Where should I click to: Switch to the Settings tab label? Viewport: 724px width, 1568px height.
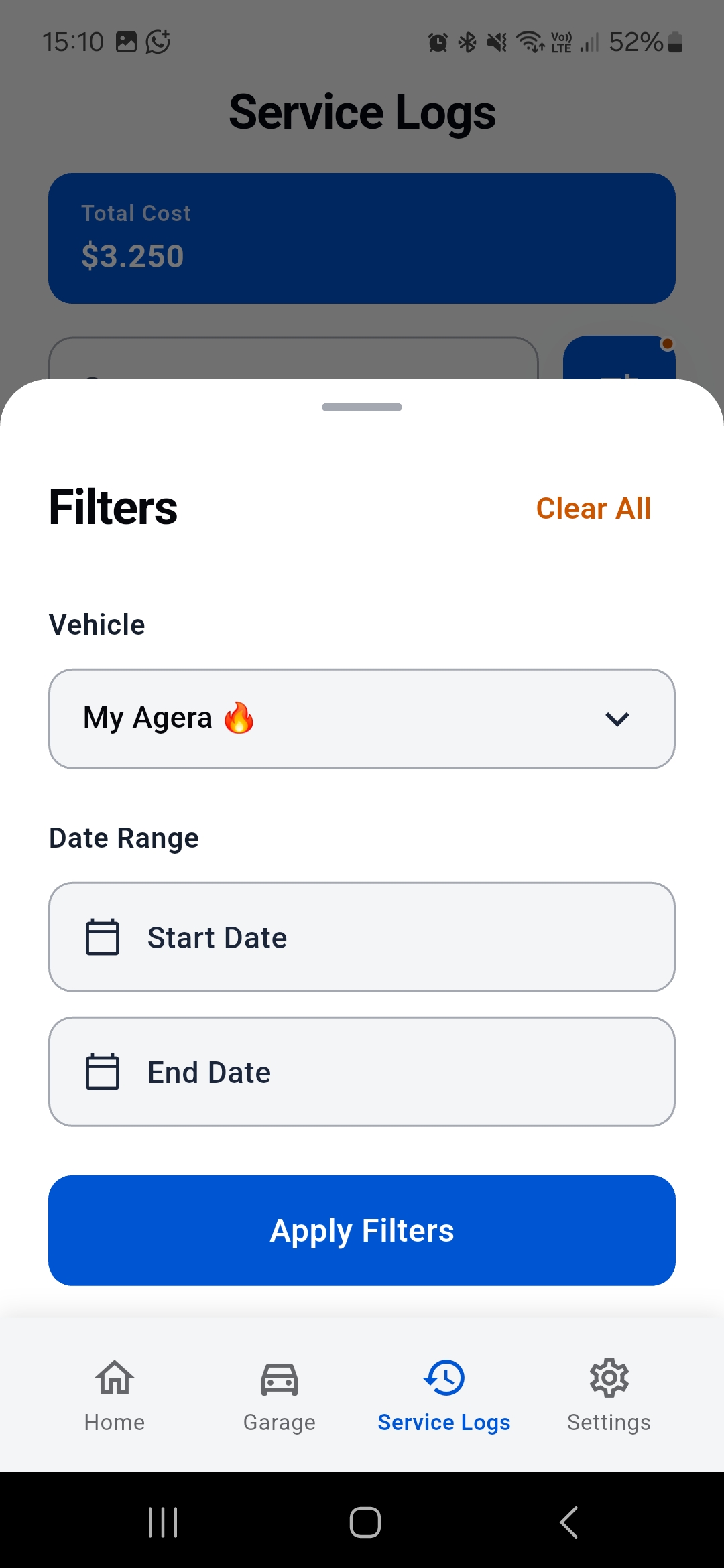(x=609, y=1421)
